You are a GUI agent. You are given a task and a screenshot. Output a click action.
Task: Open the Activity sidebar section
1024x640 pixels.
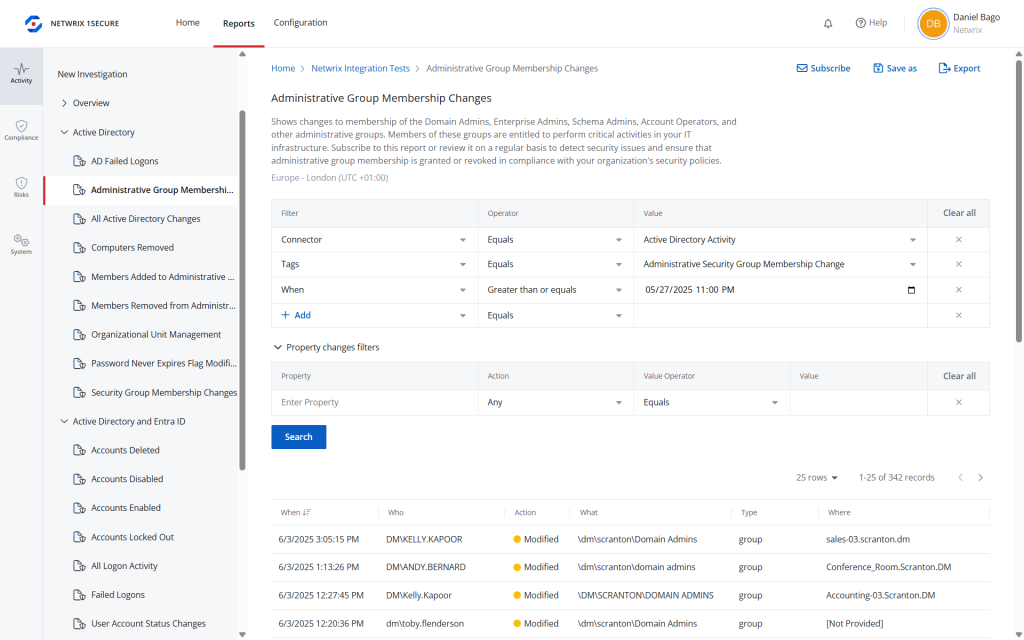pyautogui.click(x=21, y=73)
